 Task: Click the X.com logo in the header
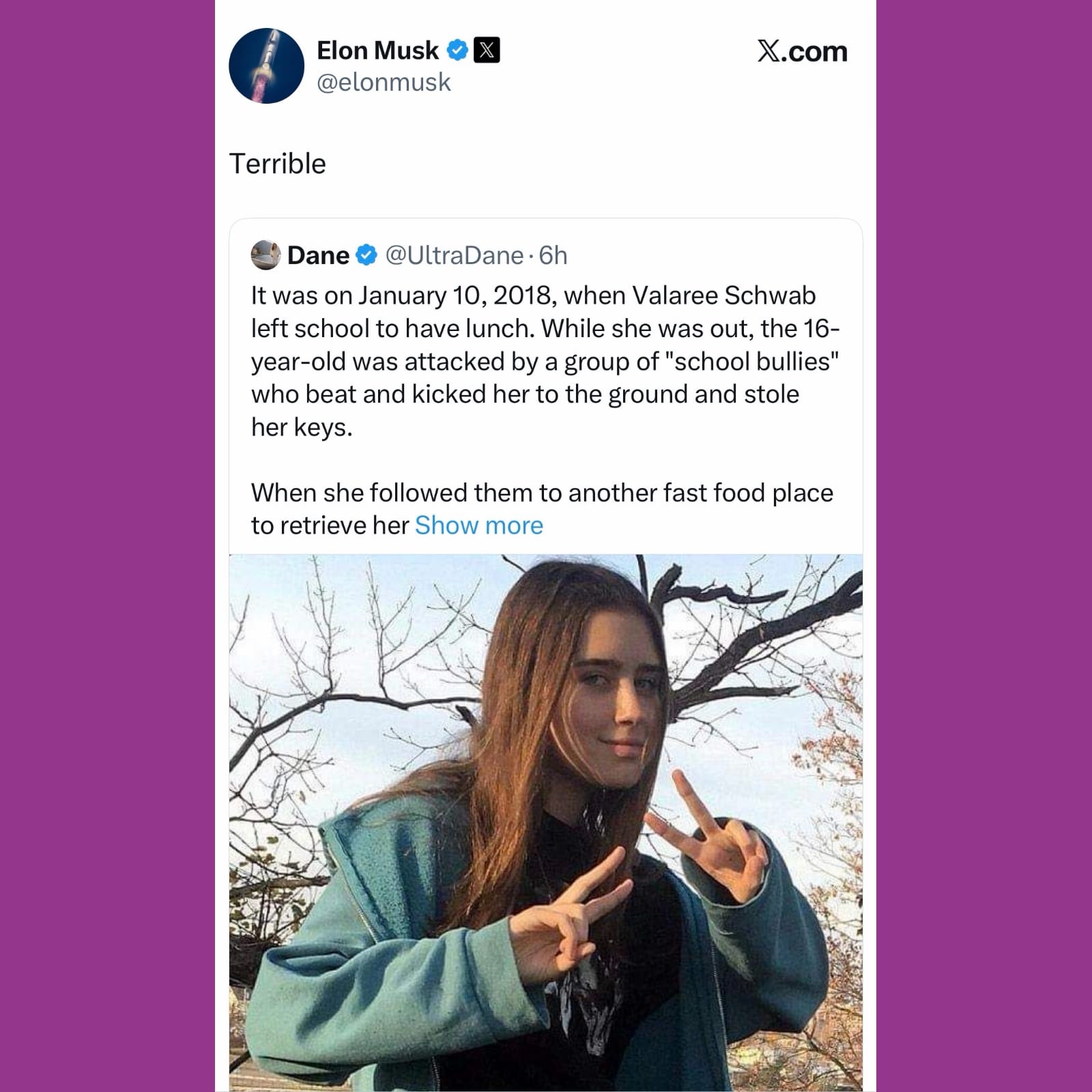pos(802,51)
